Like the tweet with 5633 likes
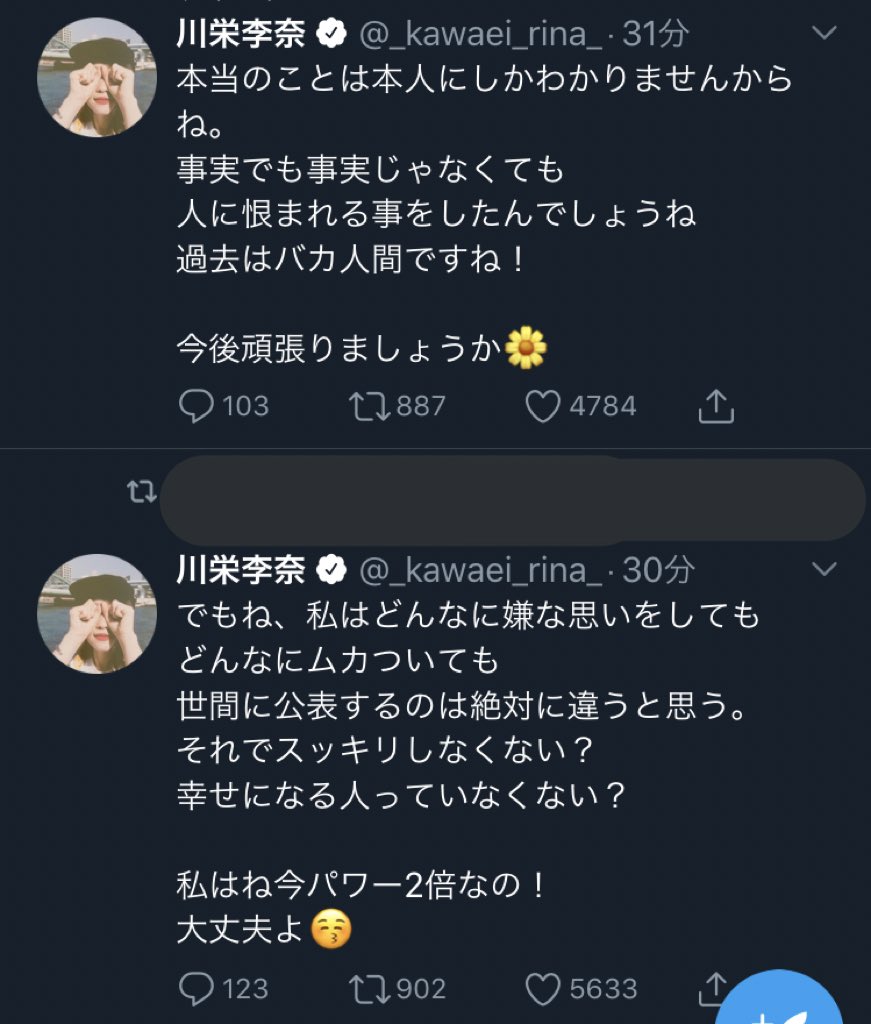Screen dimensions: 871x1024 [x=543, y=989]
